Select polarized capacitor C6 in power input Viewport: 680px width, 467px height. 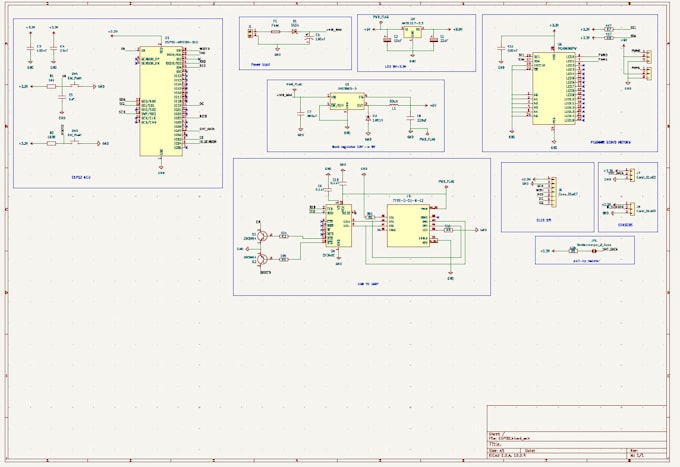click(x=308, y=39)
